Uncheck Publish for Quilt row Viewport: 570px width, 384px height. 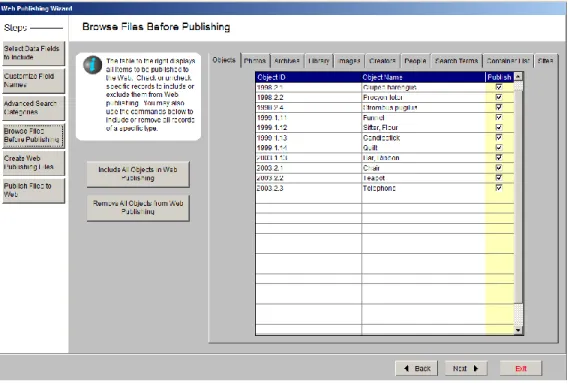click(499, 147)
